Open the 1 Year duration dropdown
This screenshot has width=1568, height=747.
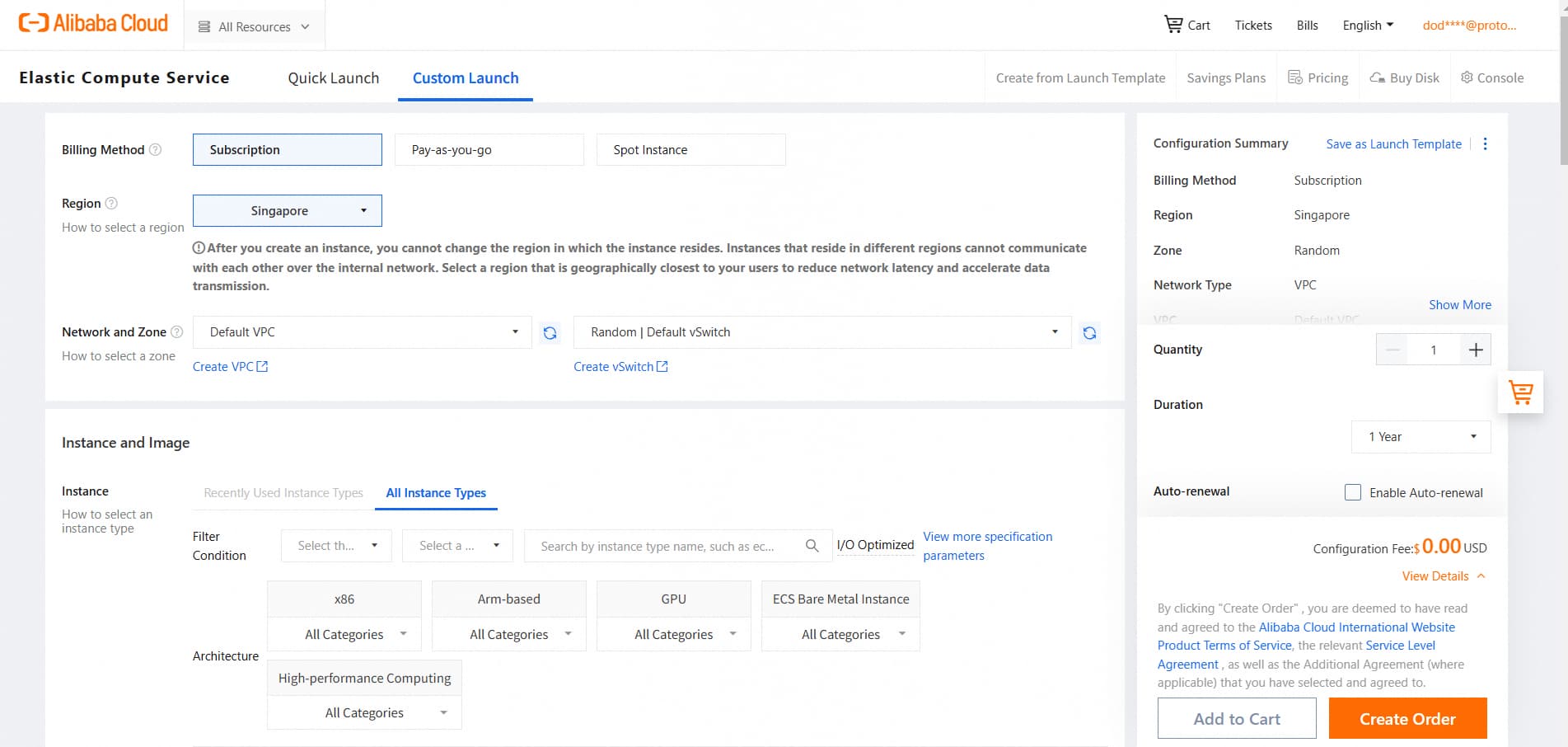1421,437
